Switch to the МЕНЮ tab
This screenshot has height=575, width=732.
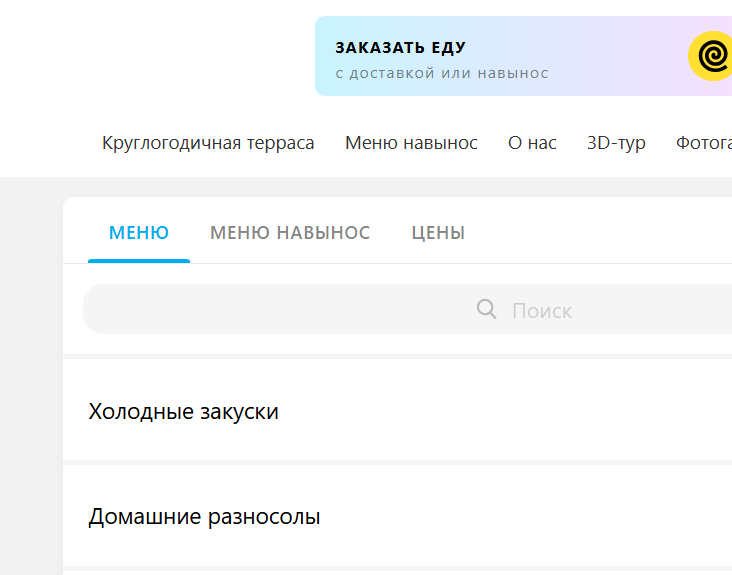pos(139,233)
